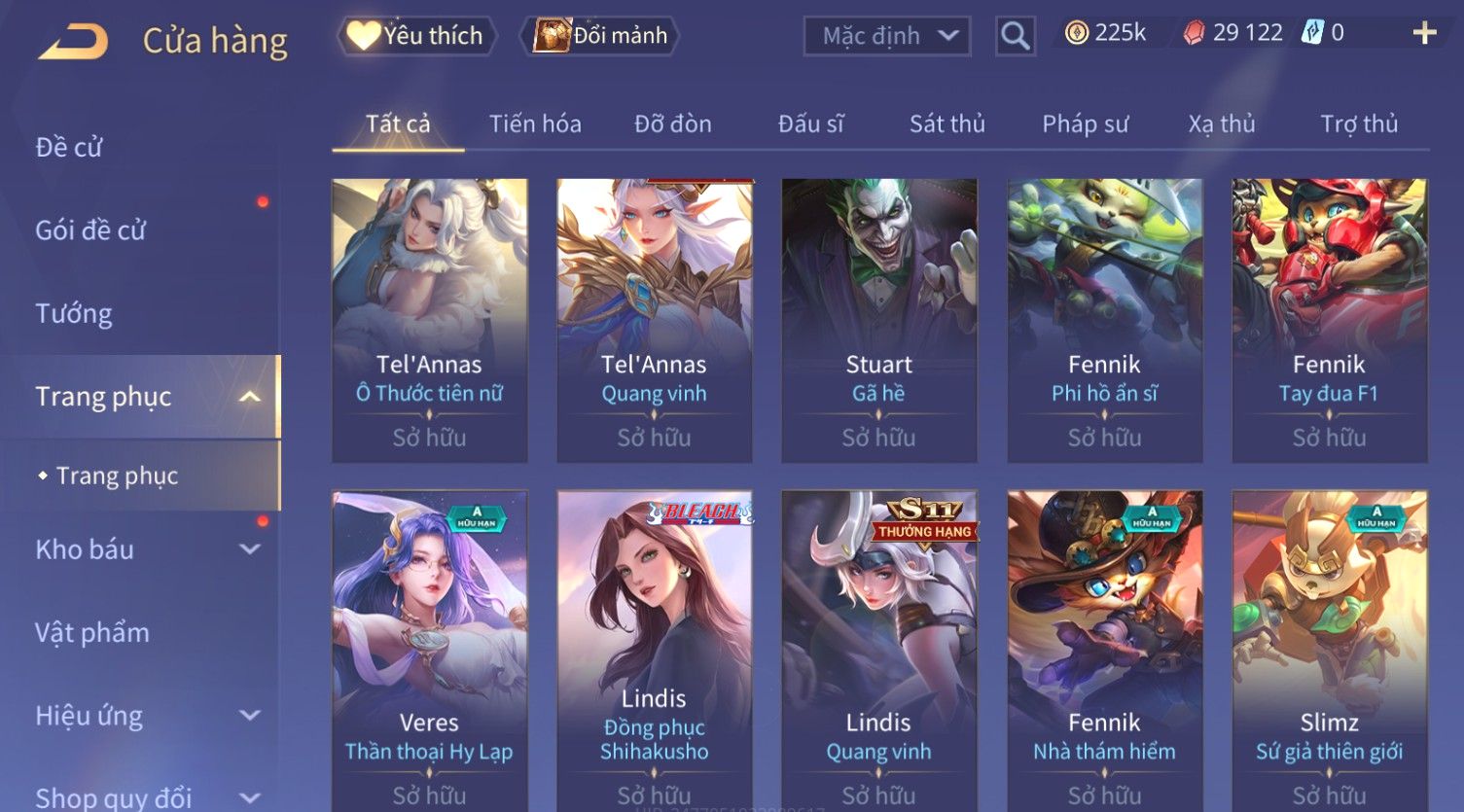
Task: Expand the Hiệu ứng sidebar section
Action: 250,716
